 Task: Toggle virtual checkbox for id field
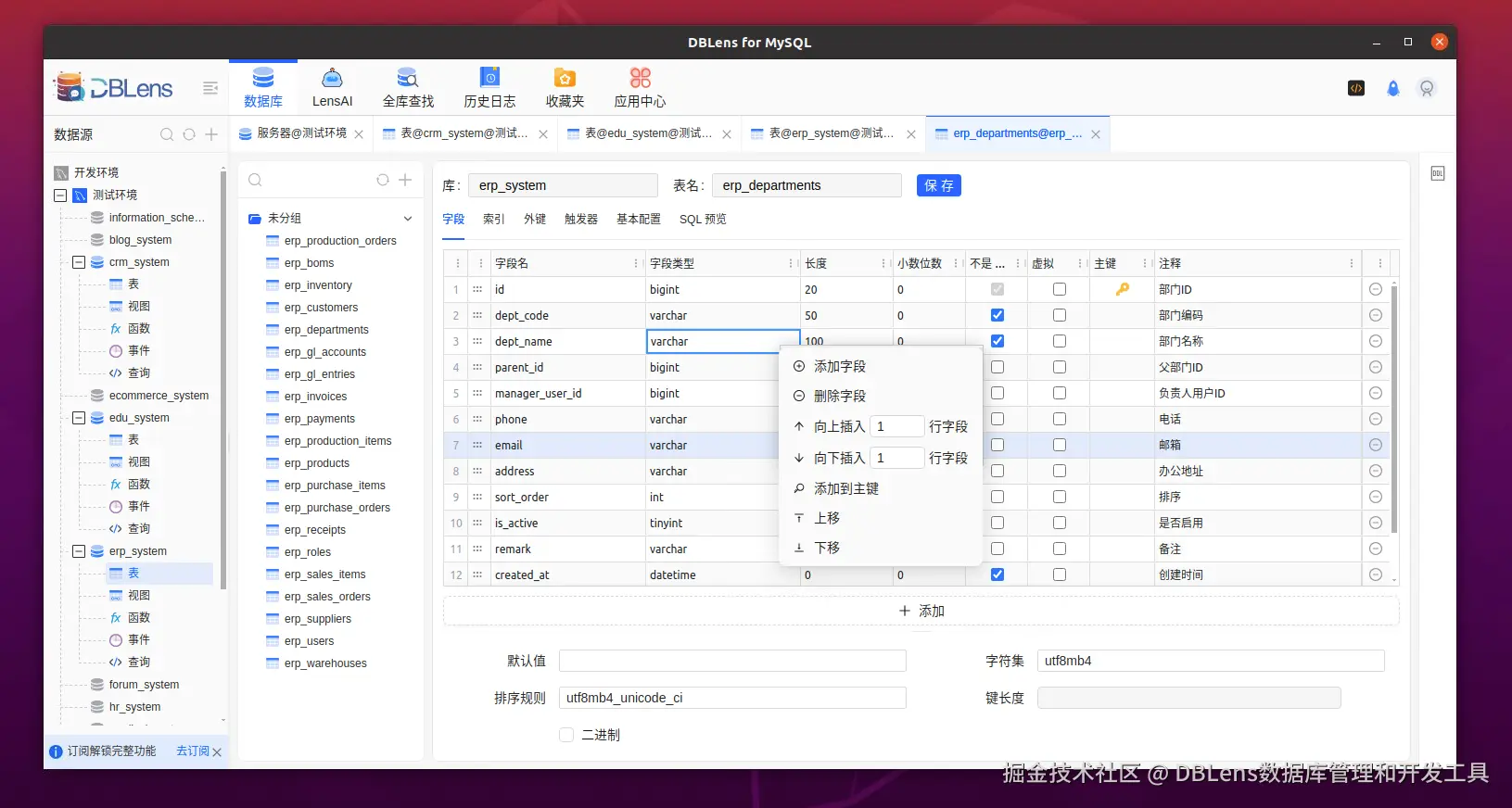tap(1060, 289)
